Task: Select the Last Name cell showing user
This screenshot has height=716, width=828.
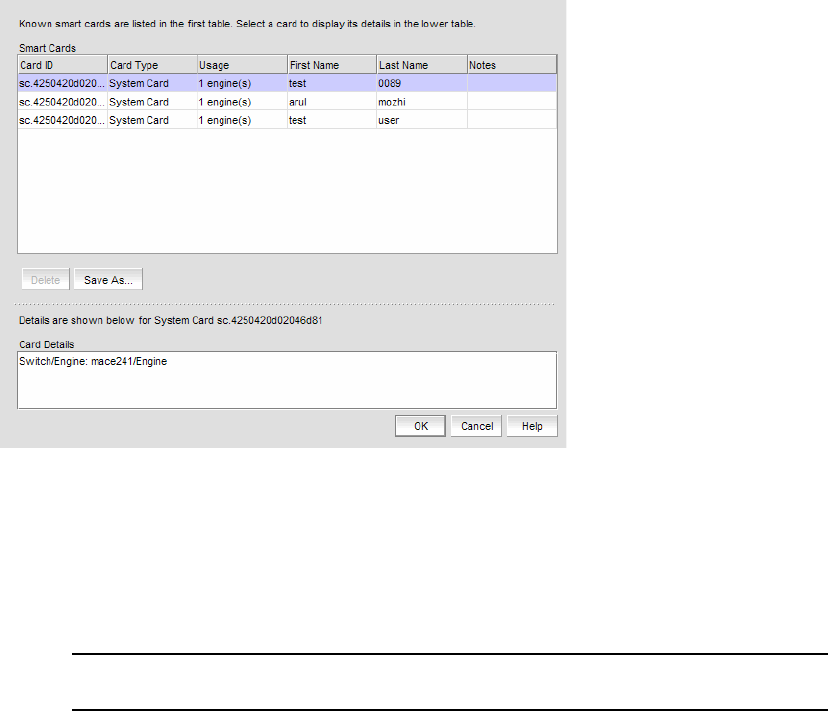Action: 420,120
